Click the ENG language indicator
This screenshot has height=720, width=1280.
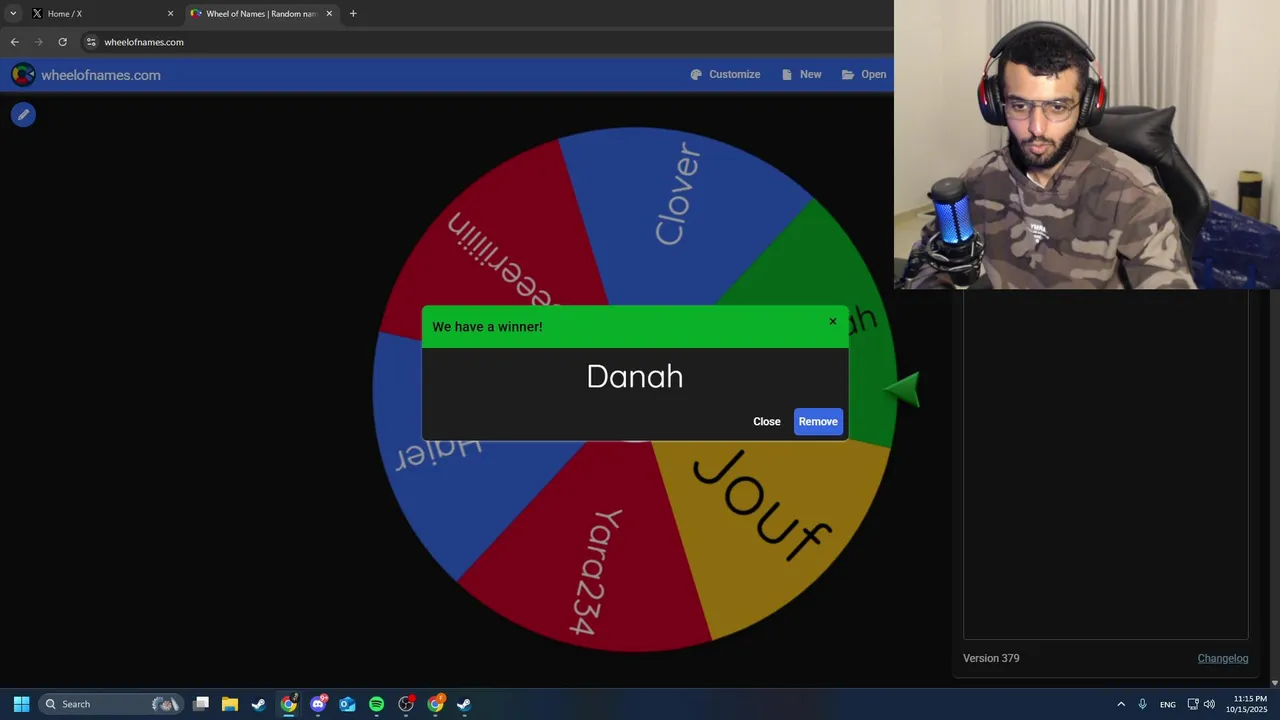[x=1167, y=705]
